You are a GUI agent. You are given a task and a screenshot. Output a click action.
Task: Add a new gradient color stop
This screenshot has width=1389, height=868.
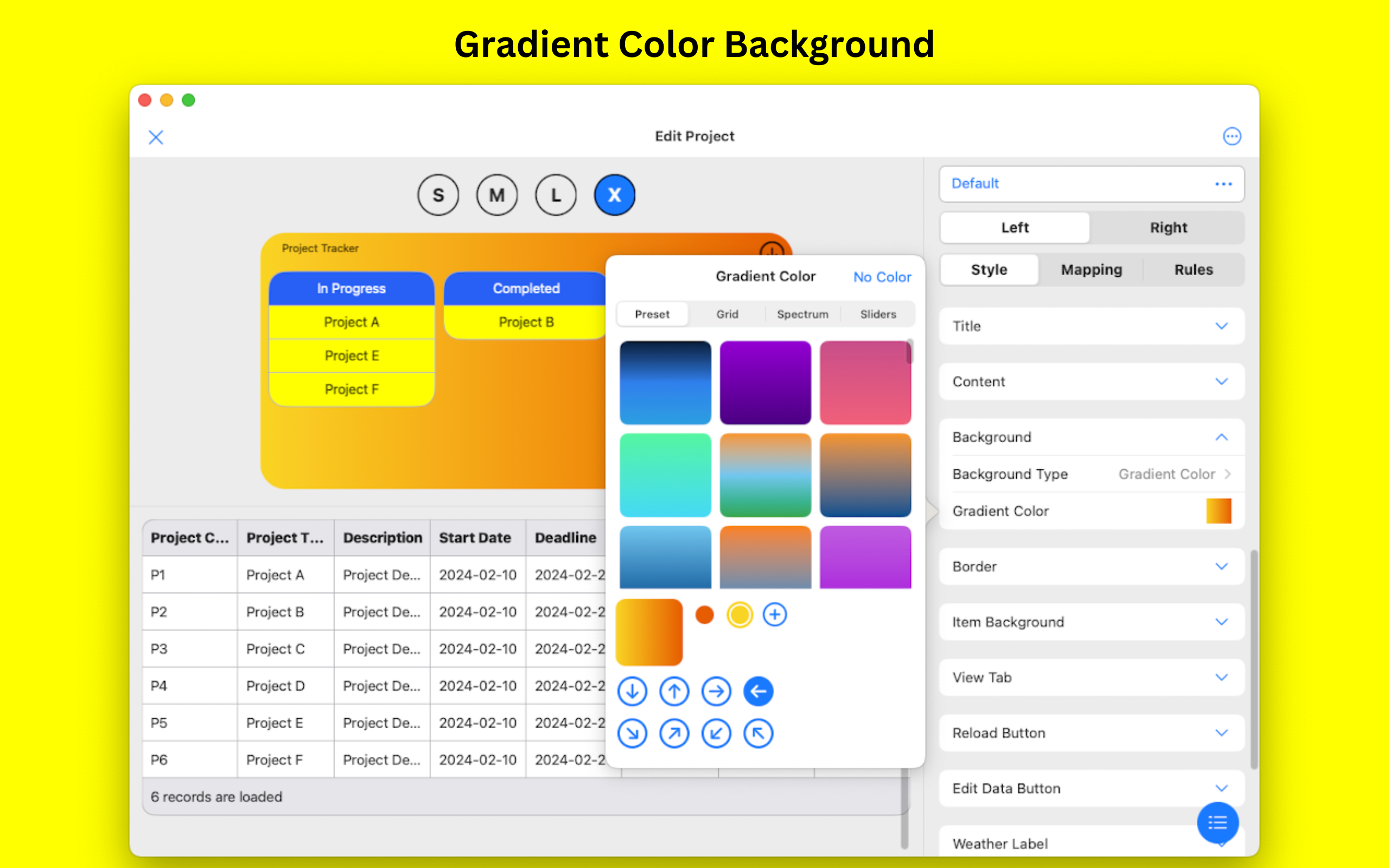774,615
